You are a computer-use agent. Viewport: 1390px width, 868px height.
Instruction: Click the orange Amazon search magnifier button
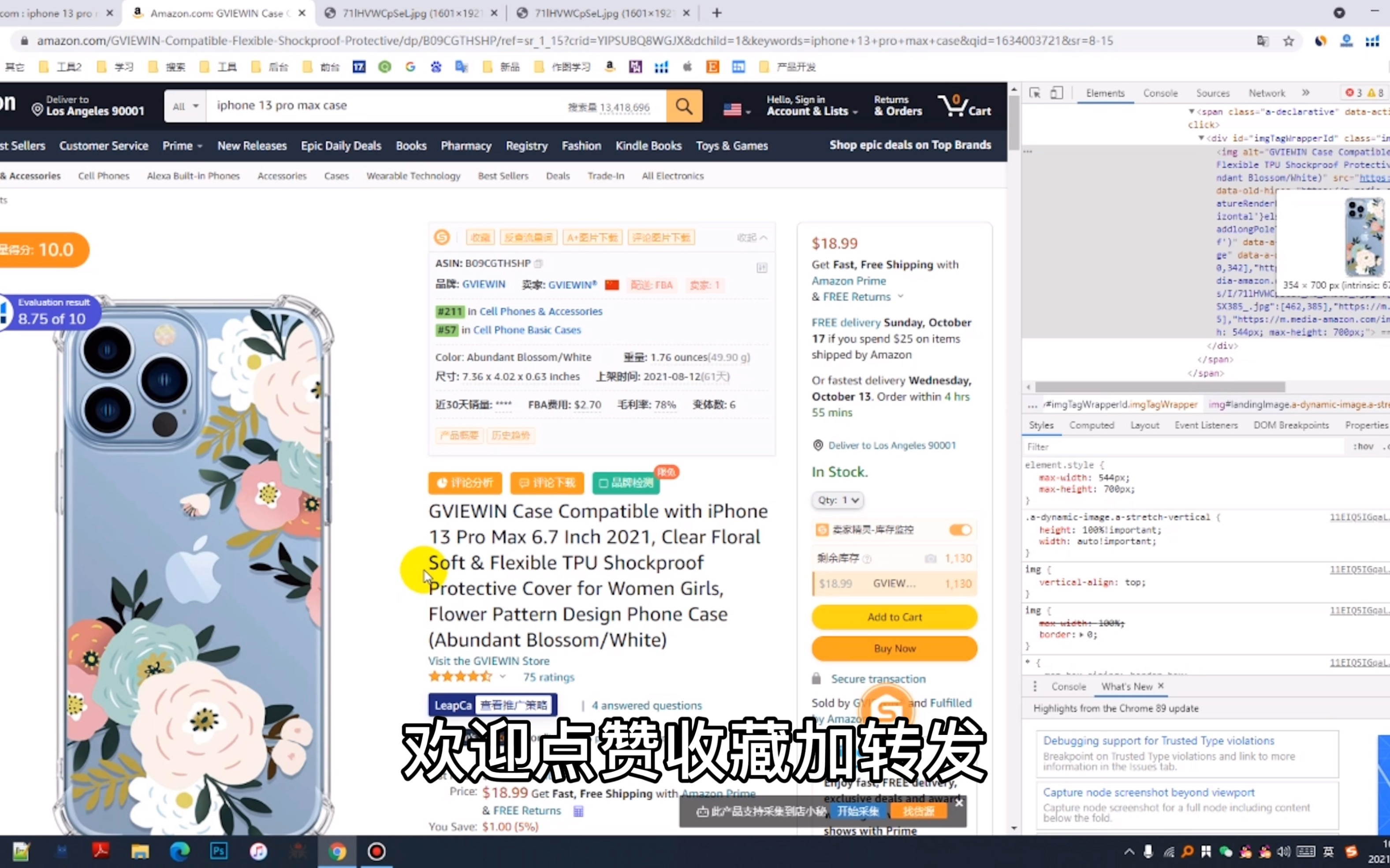[x=684, y=106]
